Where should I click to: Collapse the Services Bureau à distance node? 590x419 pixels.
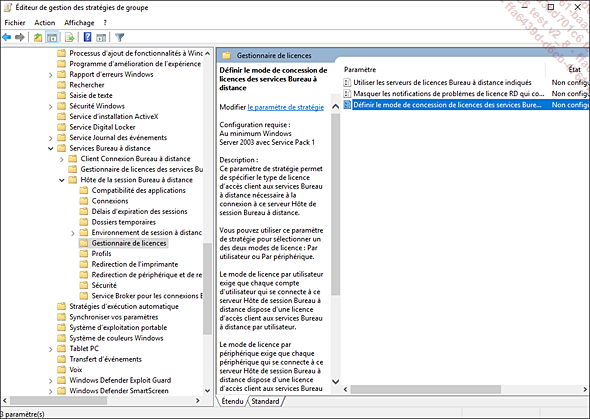(50, 149)
